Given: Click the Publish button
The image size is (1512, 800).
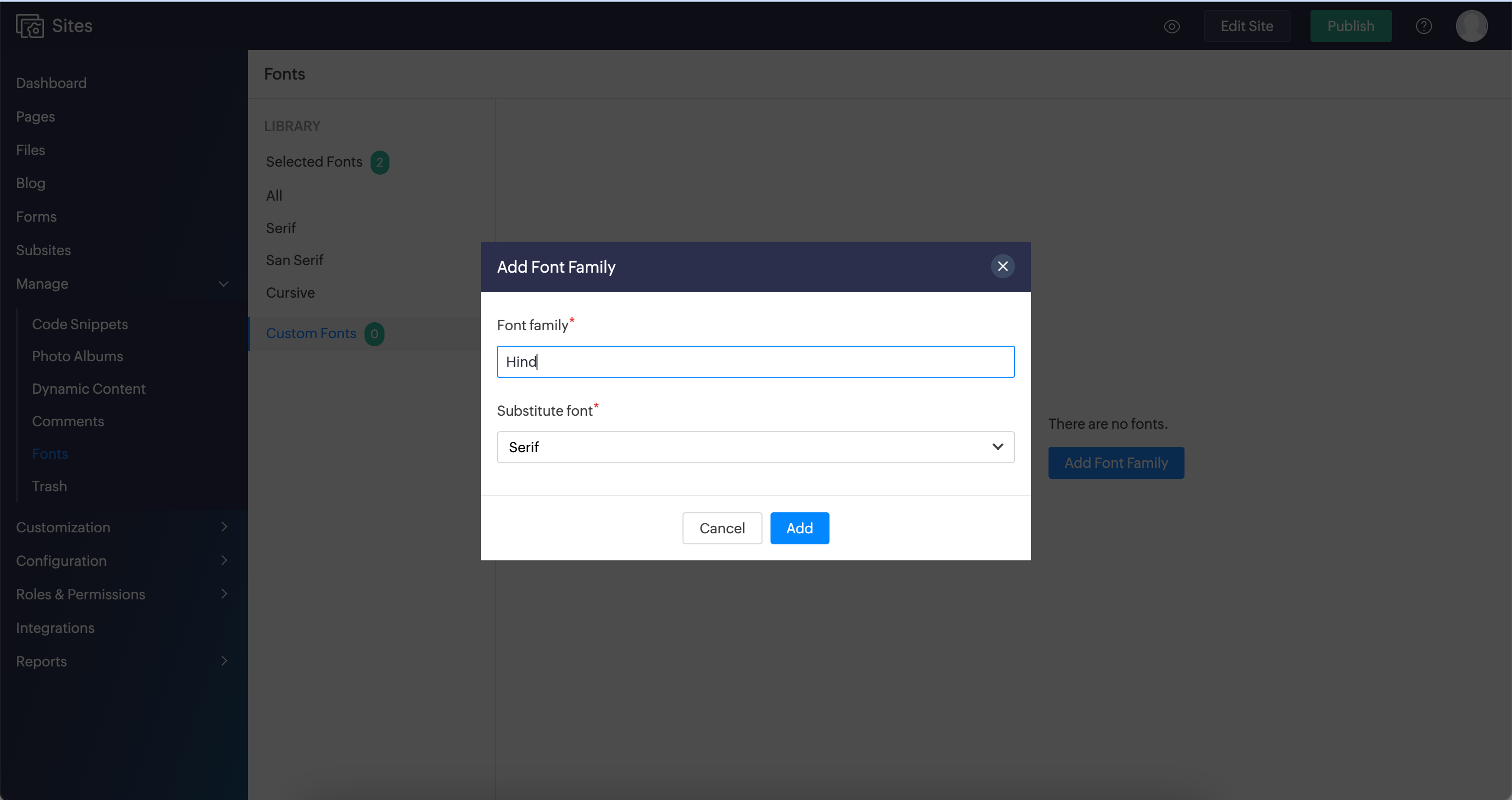Looking at the screenshot, I should tap(1350, 27).
